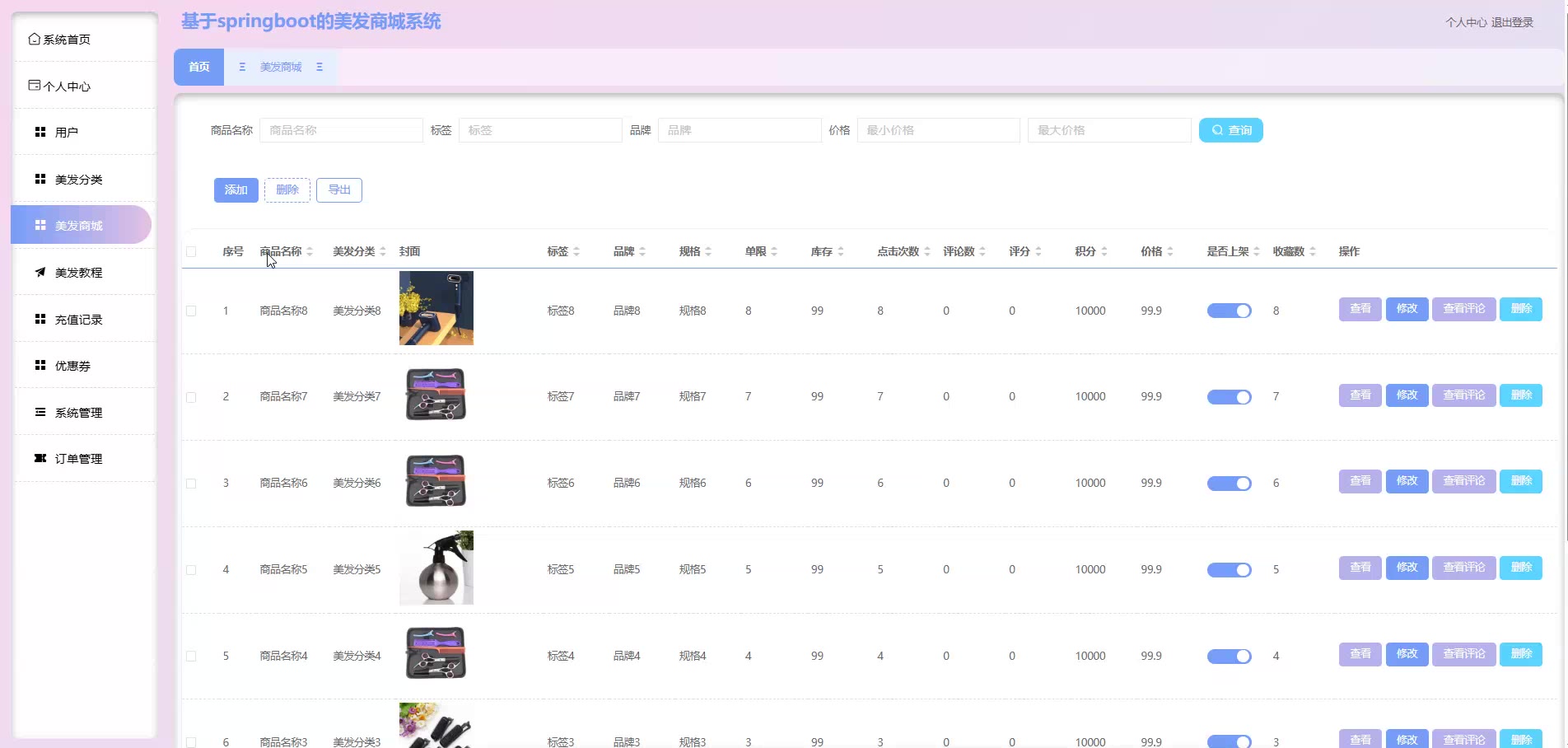Toggle the 是否上架 switch for 商品名称8
Viewport: 1568px width, 748px height.
[1229, 311]
